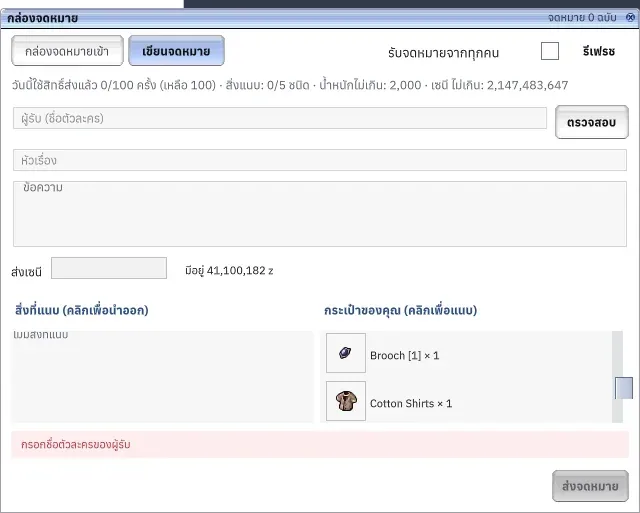Focus the ส่งเซนี zeny amount field

[109, 268]
